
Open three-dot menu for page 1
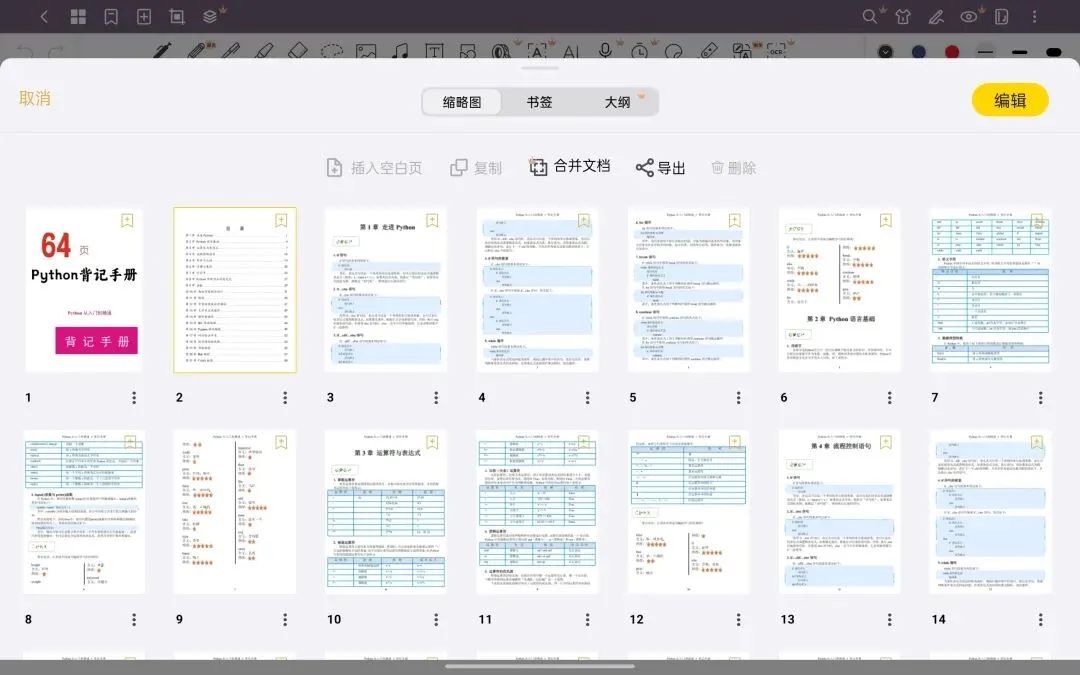(x=134, y=397)
